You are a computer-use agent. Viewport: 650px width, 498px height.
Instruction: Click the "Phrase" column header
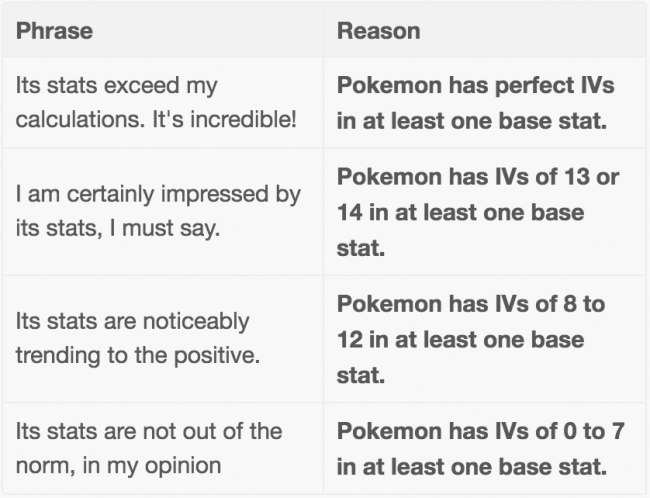tap(54, 31)
